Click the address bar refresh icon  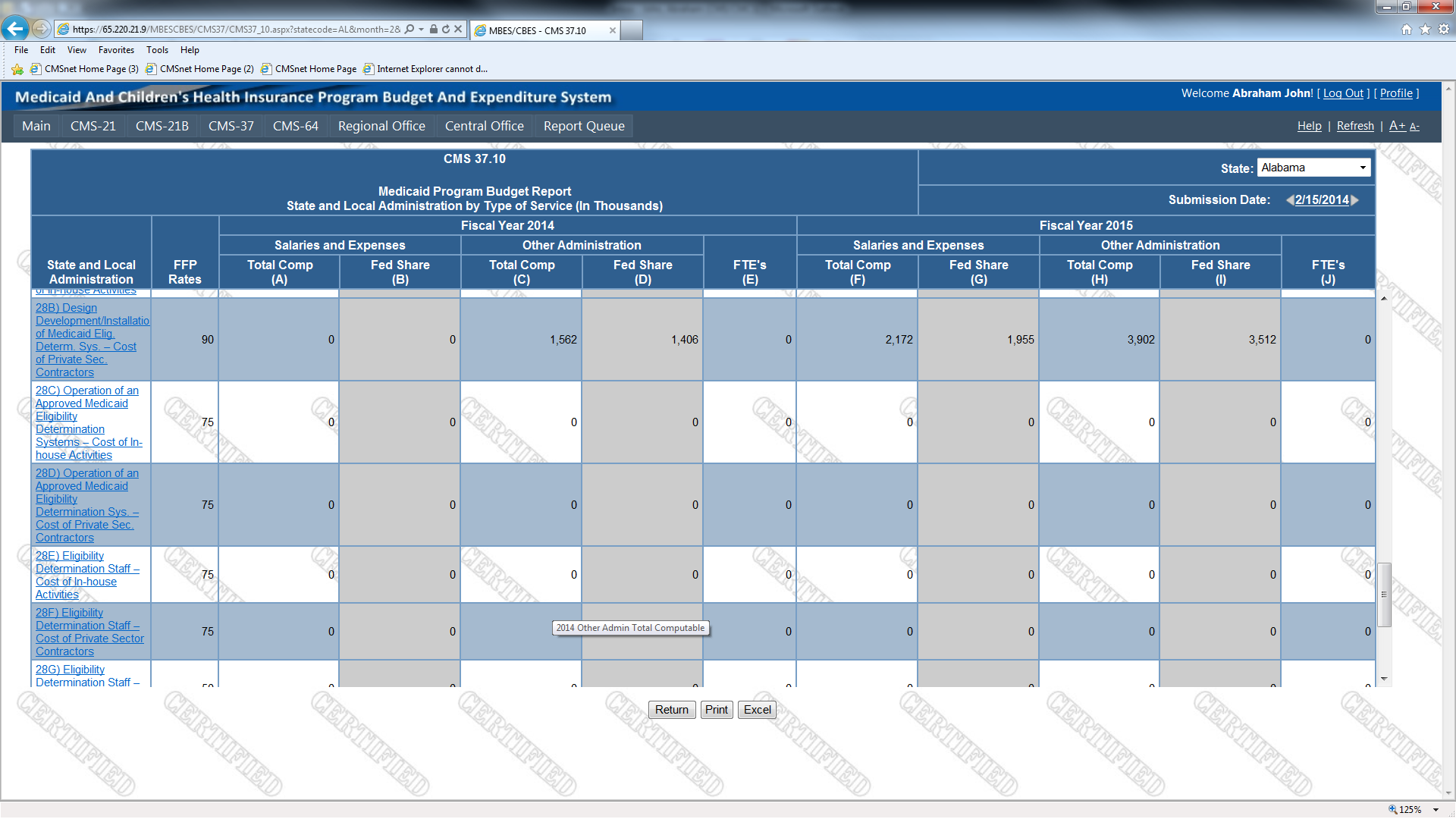coord(446,29)
